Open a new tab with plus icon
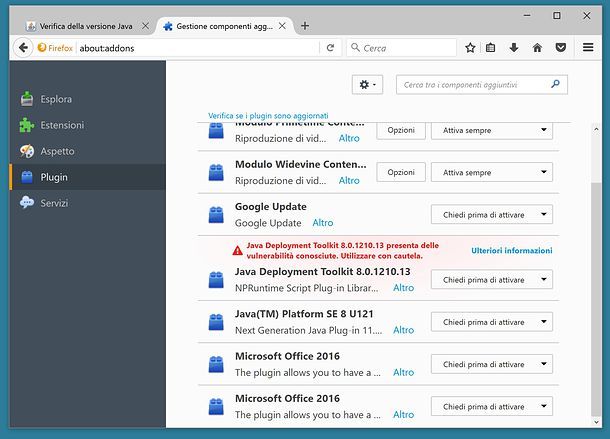This screenshot has width=610, height=439. (305, 26)
